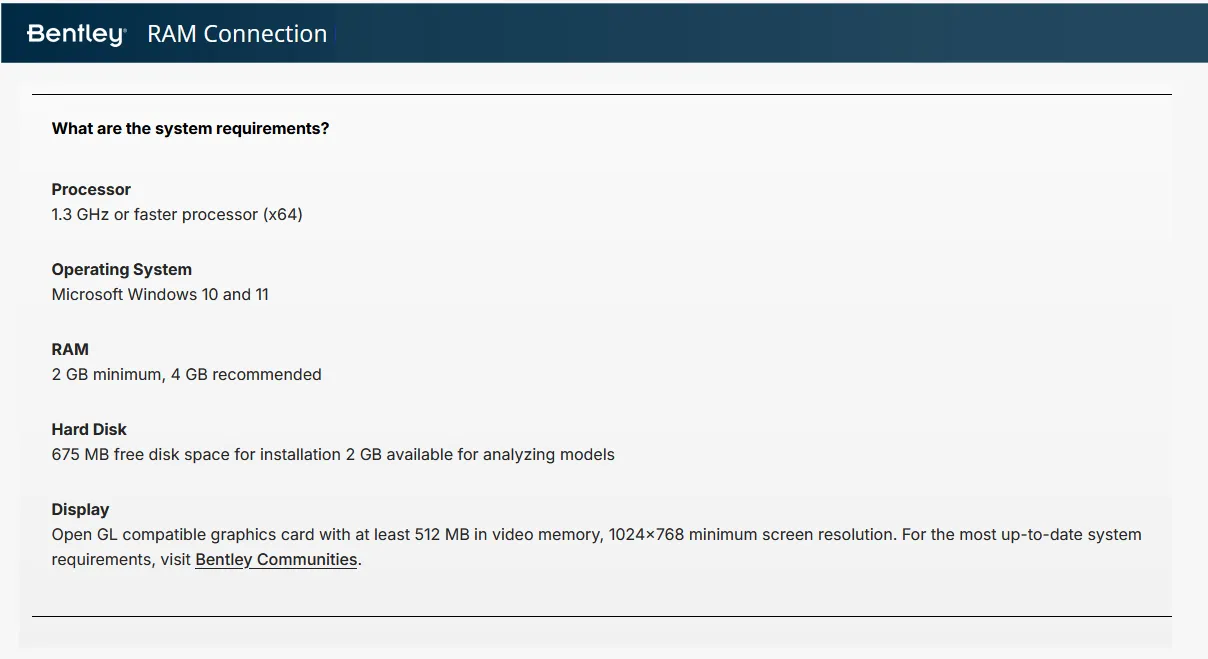The width and height of the screenshot is (1208, 659).
Task: Open the Bentley Communities link
Action: [276, 560]
